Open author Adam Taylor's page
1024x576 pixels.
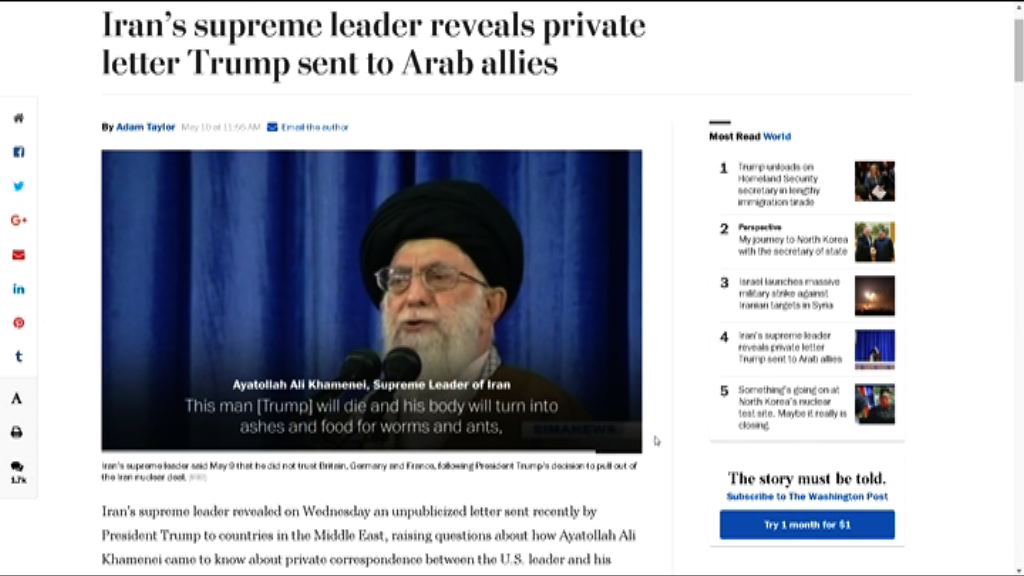point(146,127)
